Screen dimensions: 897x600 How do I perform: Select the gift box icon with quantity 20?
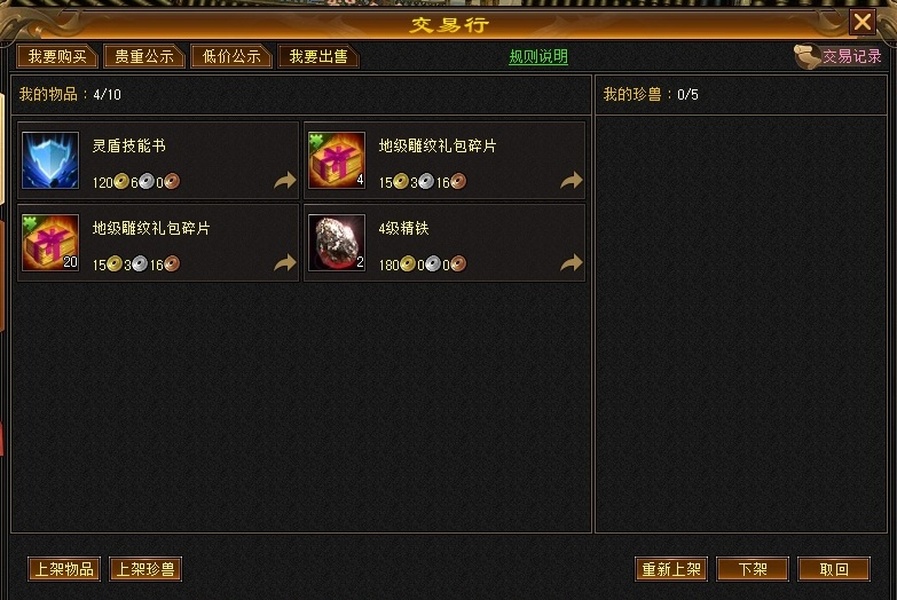pos(50,243)
